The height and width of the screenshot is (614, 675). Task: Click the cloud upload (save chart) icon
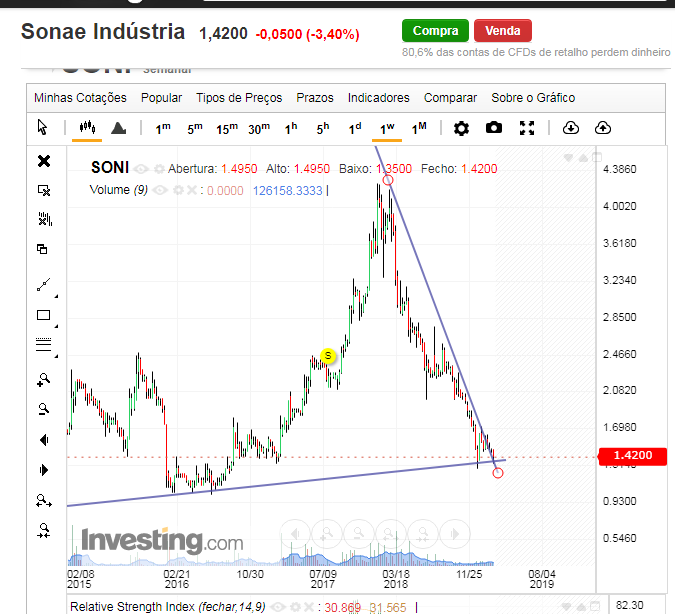(x=603, y=128)
